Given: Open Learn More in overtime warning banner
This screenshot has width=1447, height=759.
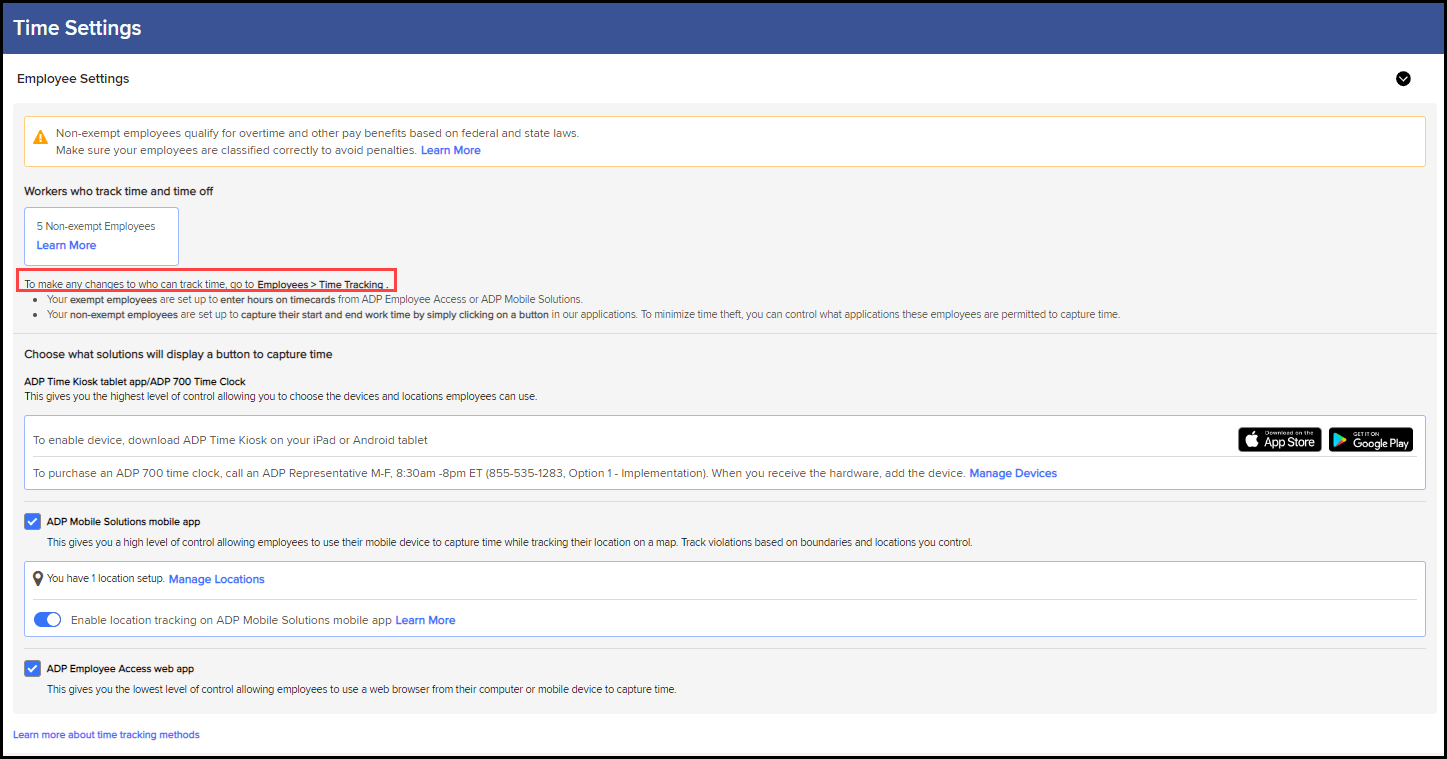Looking at the screenshot, I should coord(450,150).
